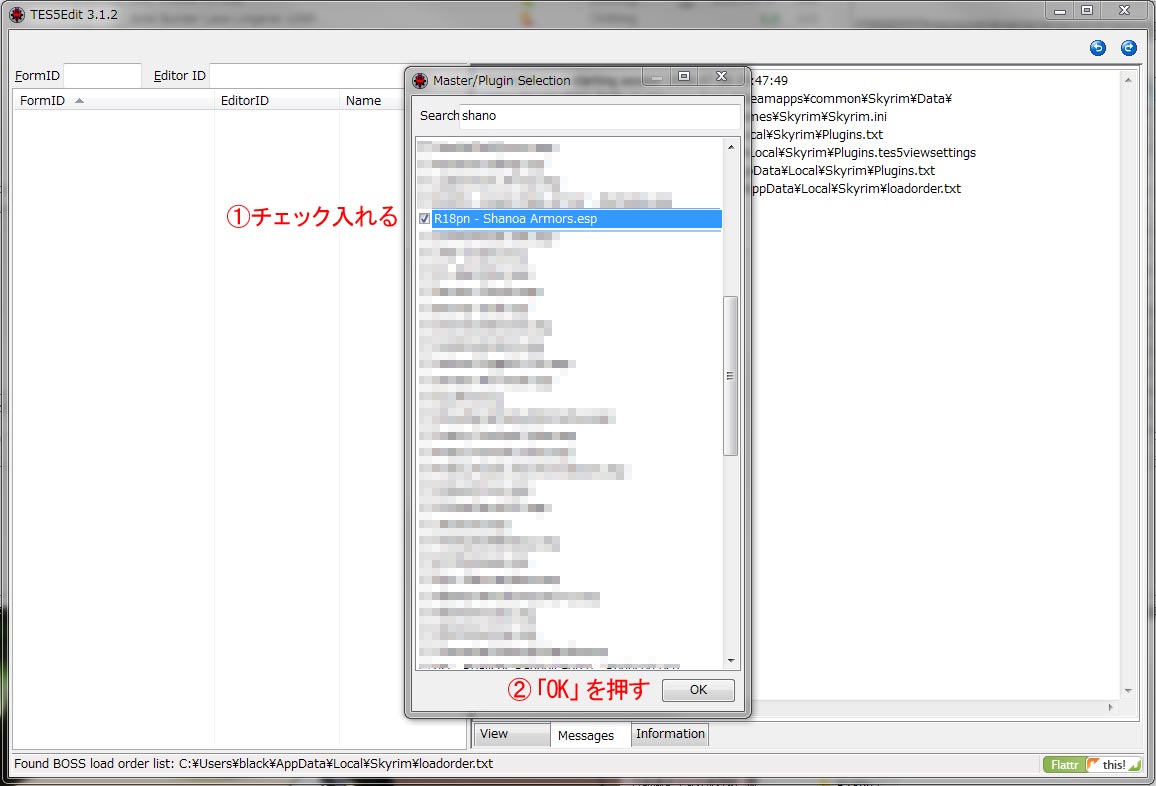Viewport: 1156px width, 786px height.
Task: Click the blue back navigation arrow icon
Action: 1098,48
